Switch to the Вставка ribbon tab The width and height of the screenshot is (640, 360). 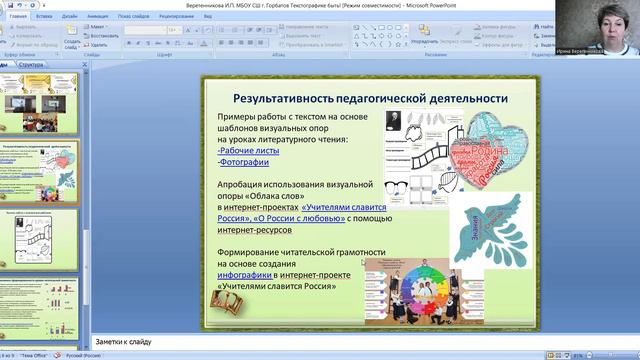(x=44, y=16)
